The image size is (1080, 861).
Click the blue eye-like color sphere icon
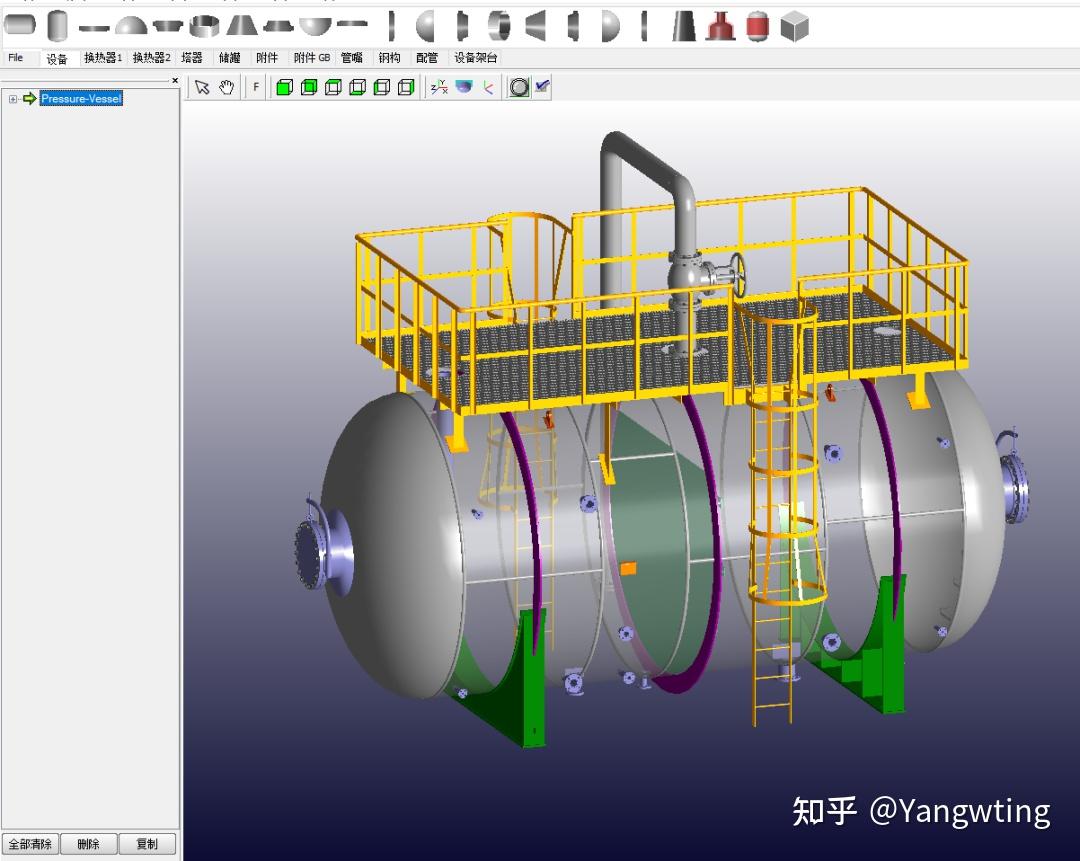coord(464,86)
